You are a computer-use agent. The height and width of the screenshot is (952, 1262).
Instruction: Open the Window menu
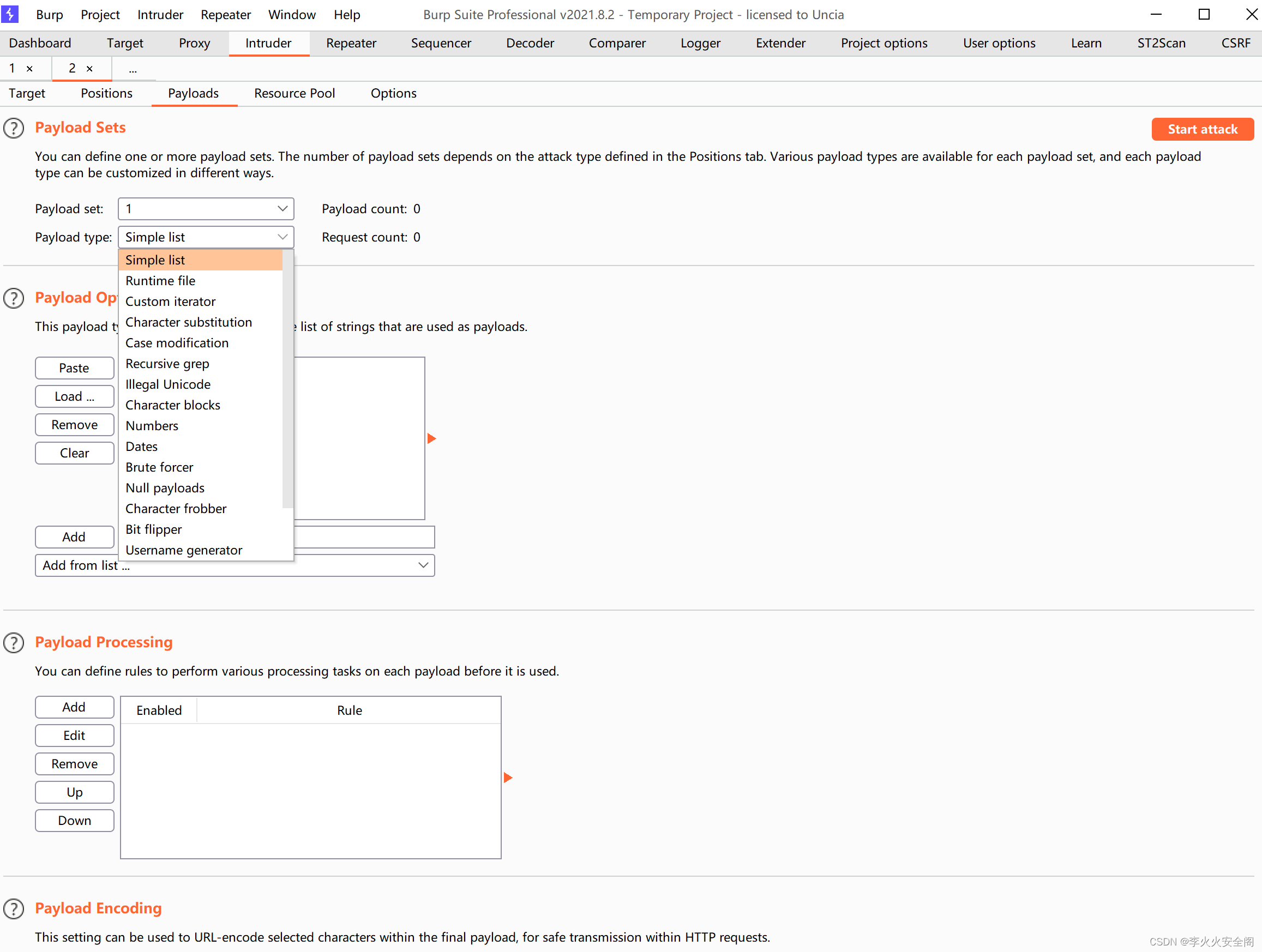[292, 15]
